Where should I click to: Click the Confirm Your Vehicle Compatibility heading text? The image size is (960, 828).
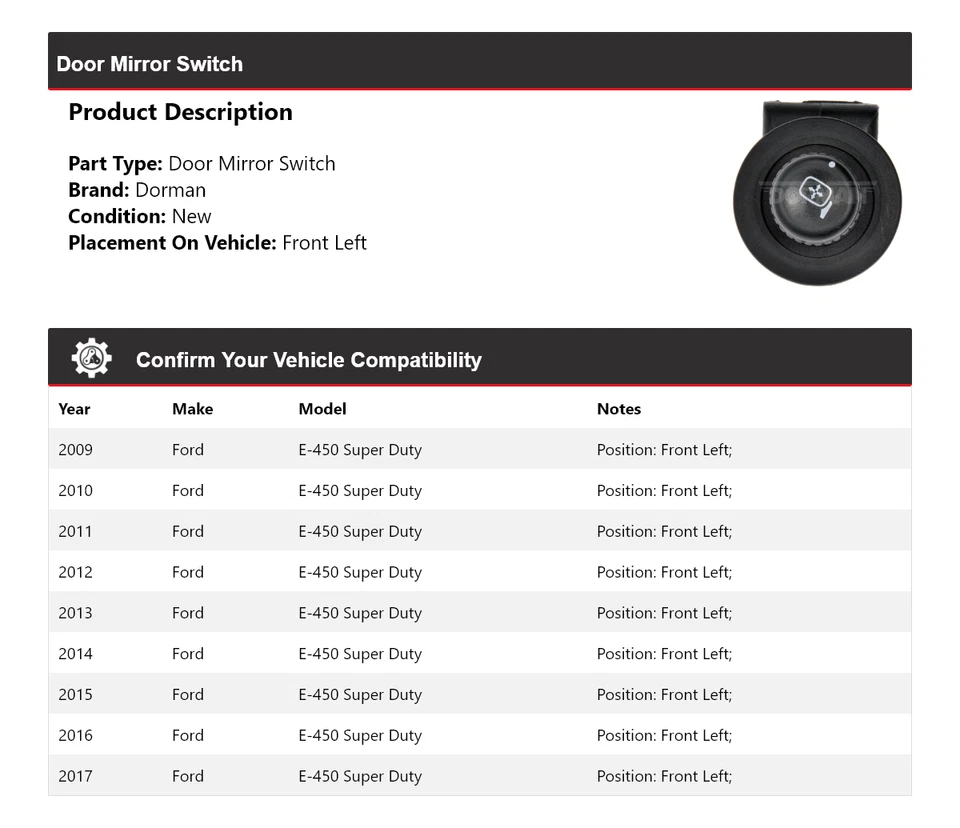[308, 360]
